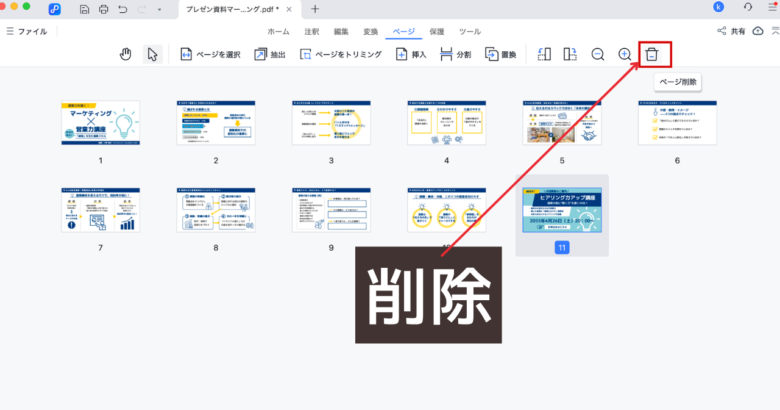This screenshot has height=410, width=780.
Task: Select the hand pan tool
Action: pyautogui.click(x=126, y=54)
